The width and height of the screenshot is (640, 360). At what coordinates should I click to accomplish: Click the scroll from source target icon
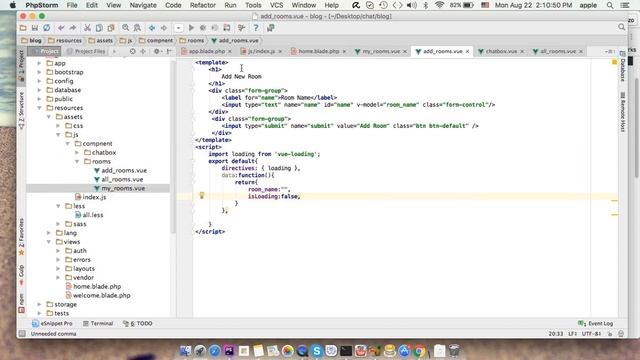[132, 51]
